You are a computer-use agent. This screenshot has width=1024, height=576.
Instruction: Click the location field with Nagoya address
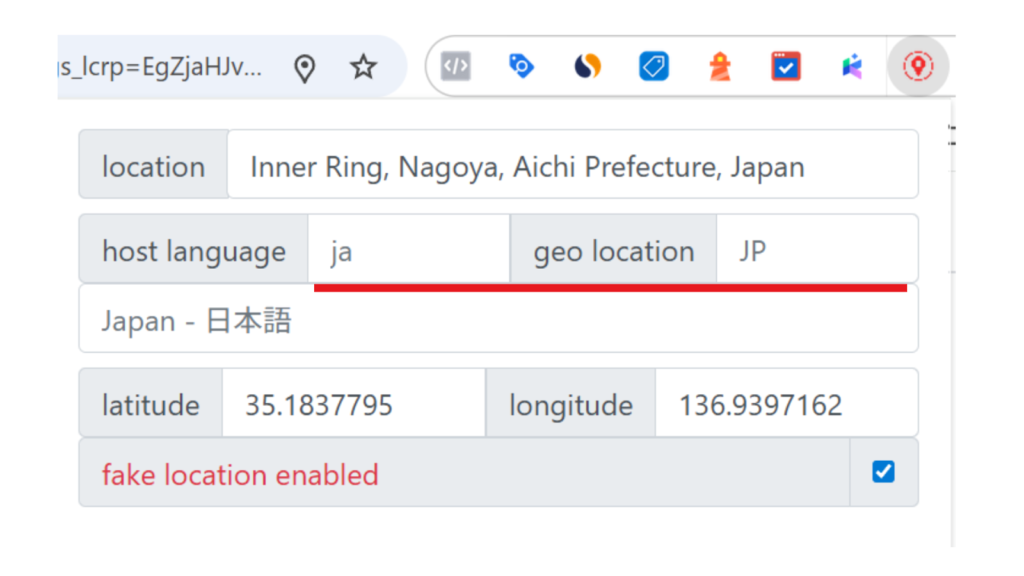(571, 165)
